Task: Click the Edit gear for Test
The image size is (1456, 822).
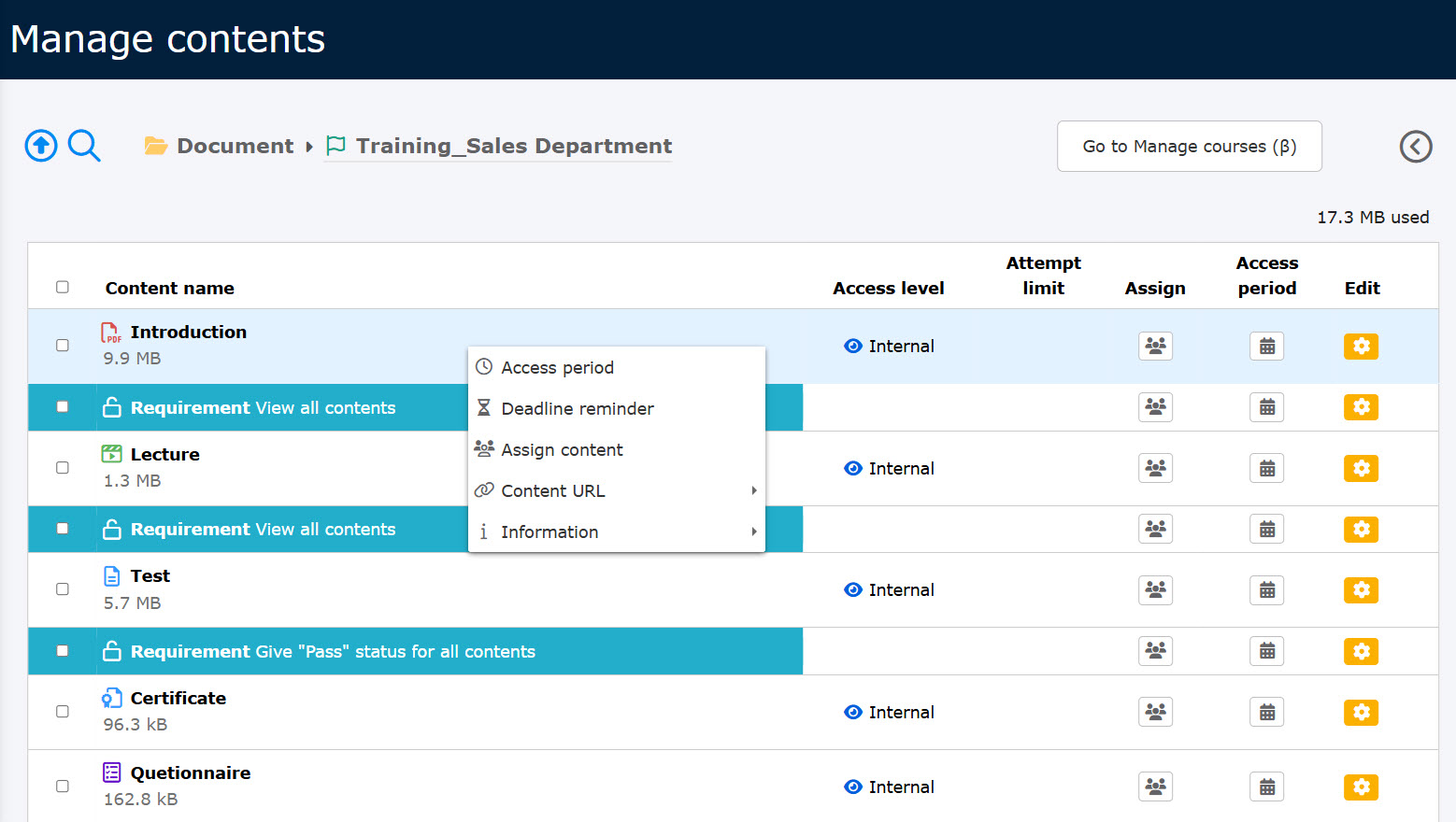Action: [x=1361, y=590]
